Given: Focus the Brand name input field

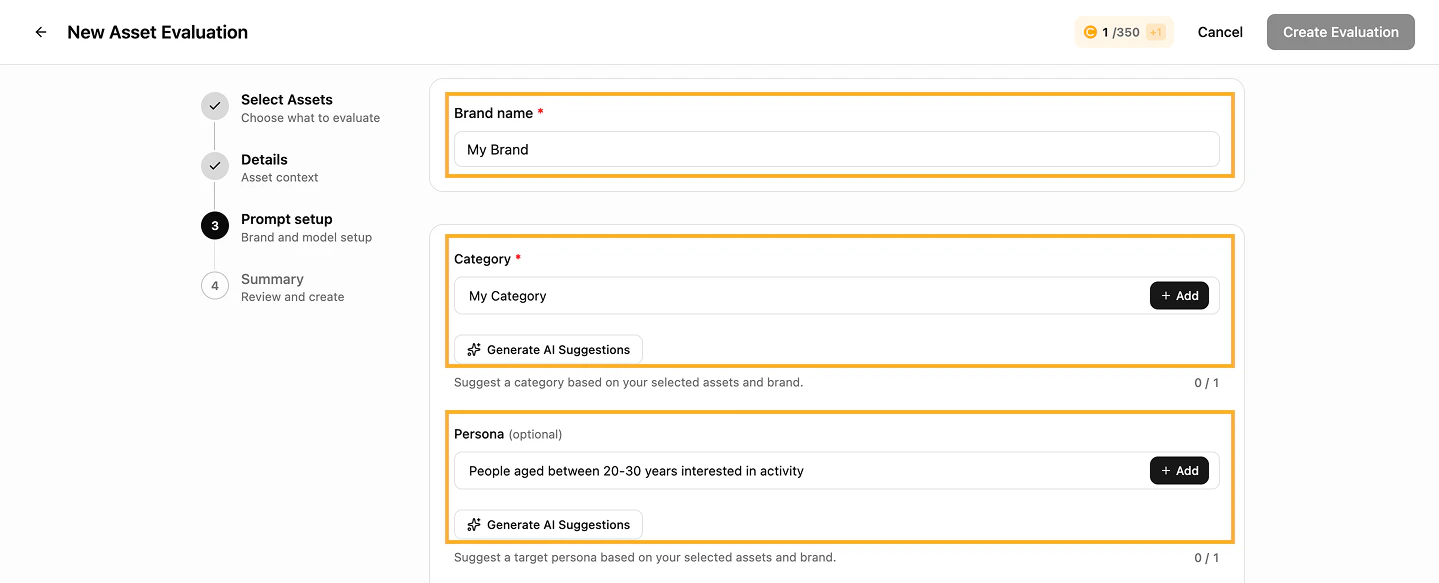Looking at the screenshot, I should (837, 149).
